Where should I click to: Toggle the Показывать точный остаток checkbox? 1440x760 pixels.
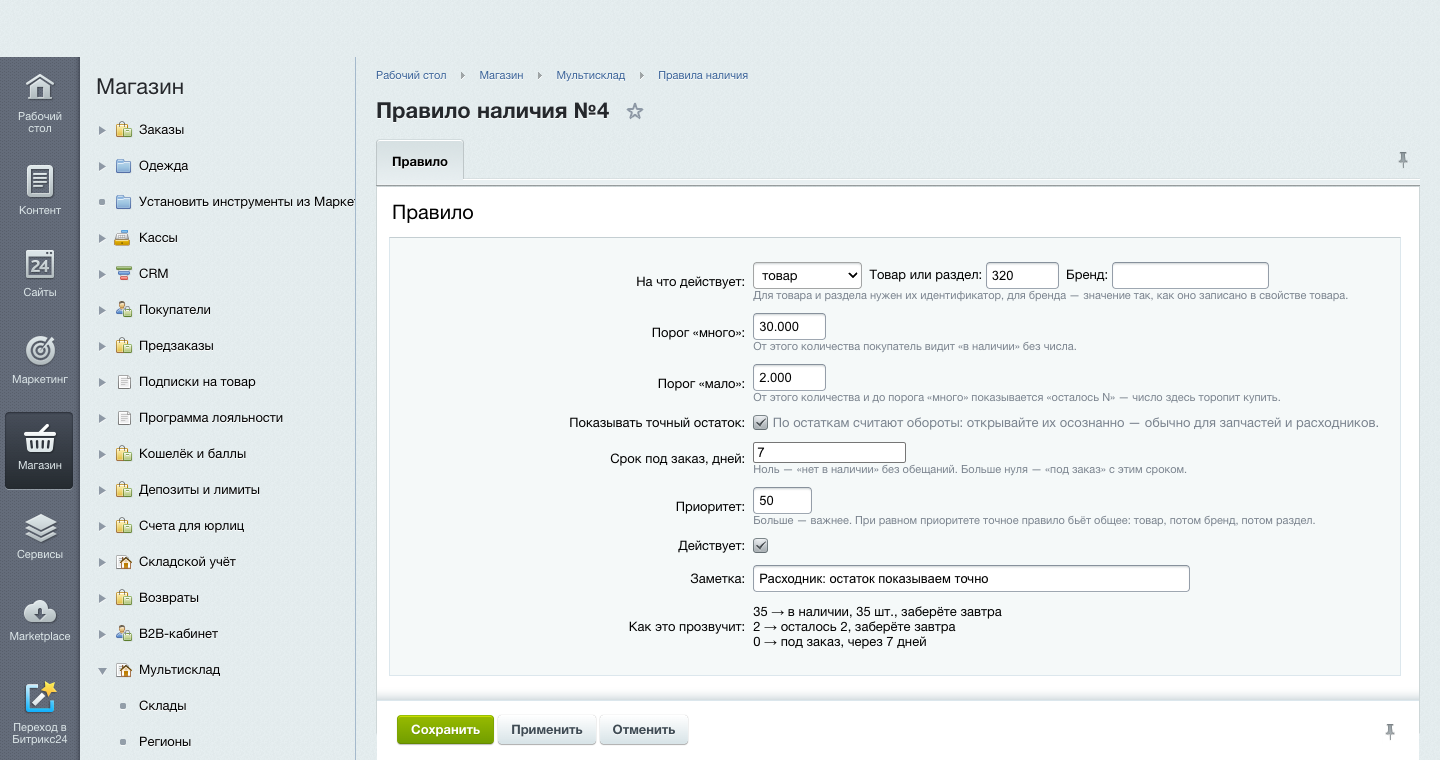click(x=760, y=423)
